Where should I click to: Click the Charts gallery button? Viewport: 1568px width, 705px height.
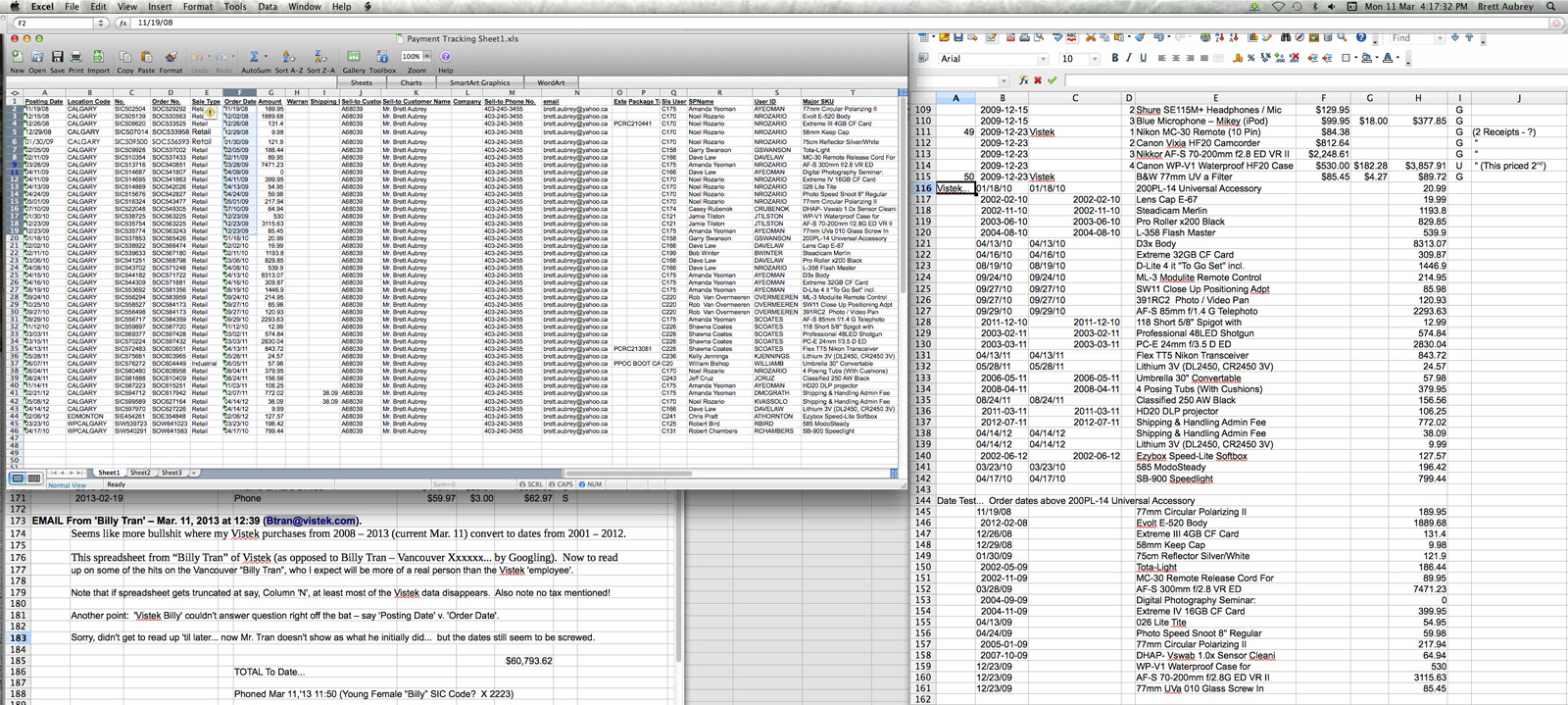tap(411, 82)
